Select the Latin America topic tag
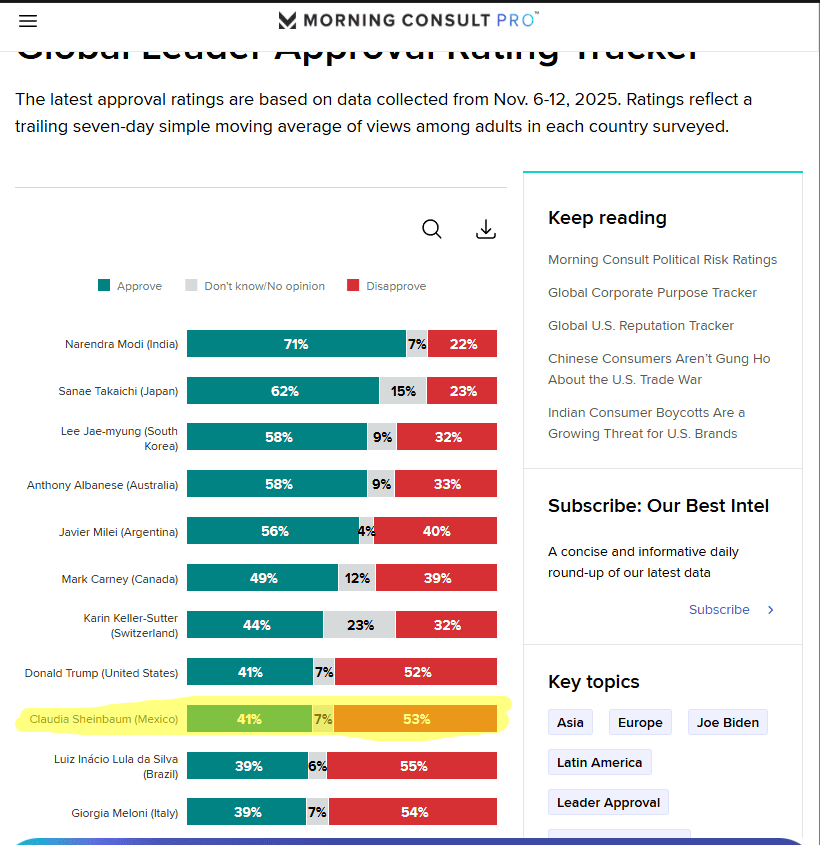820x845 pixels. (x=600, y=763)
